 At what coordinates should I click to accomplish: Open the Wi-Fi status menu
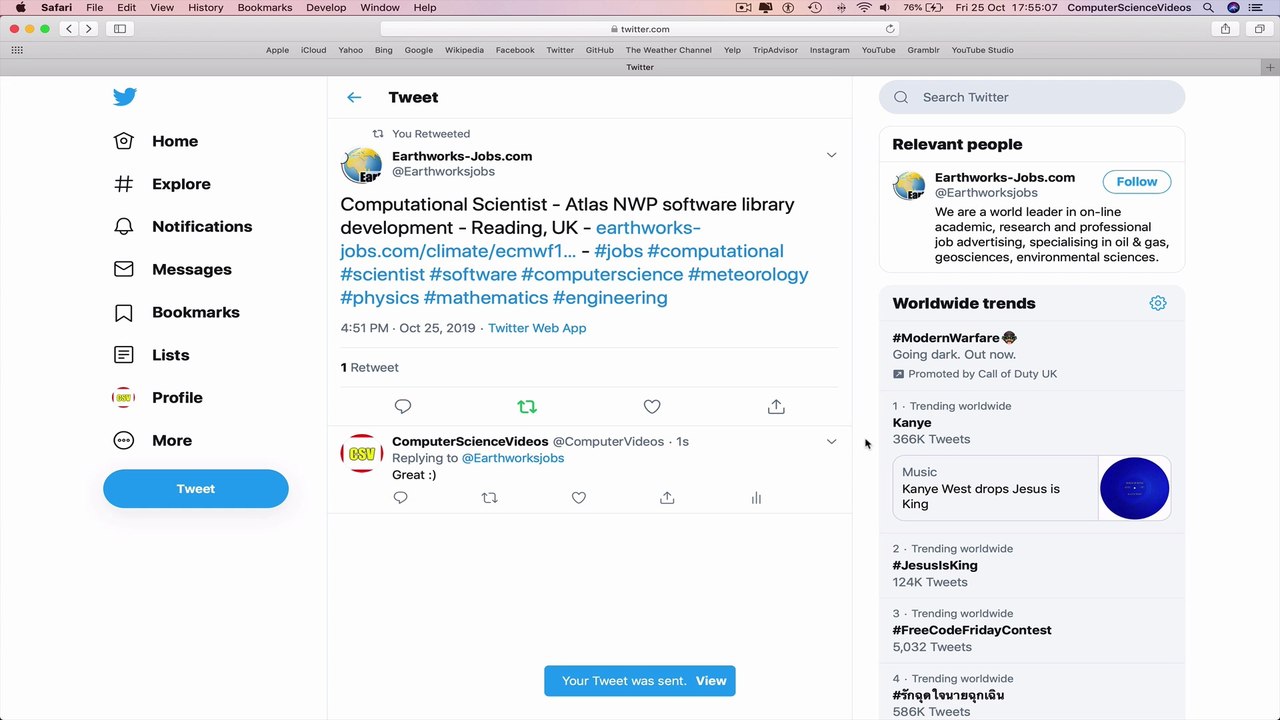pos(864,7)
